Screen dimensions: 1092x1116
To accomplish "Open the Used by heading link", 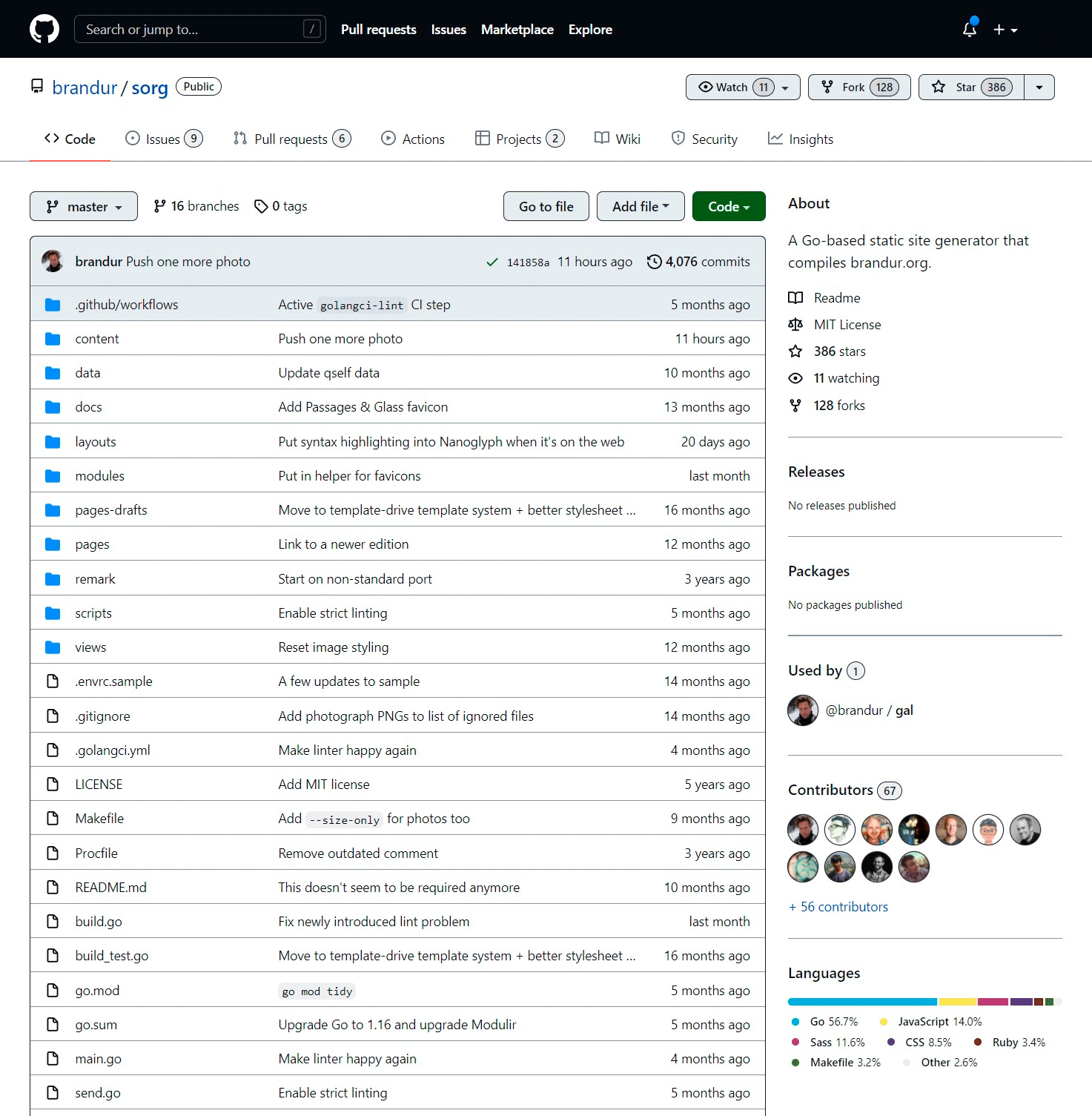I will 827,670.
